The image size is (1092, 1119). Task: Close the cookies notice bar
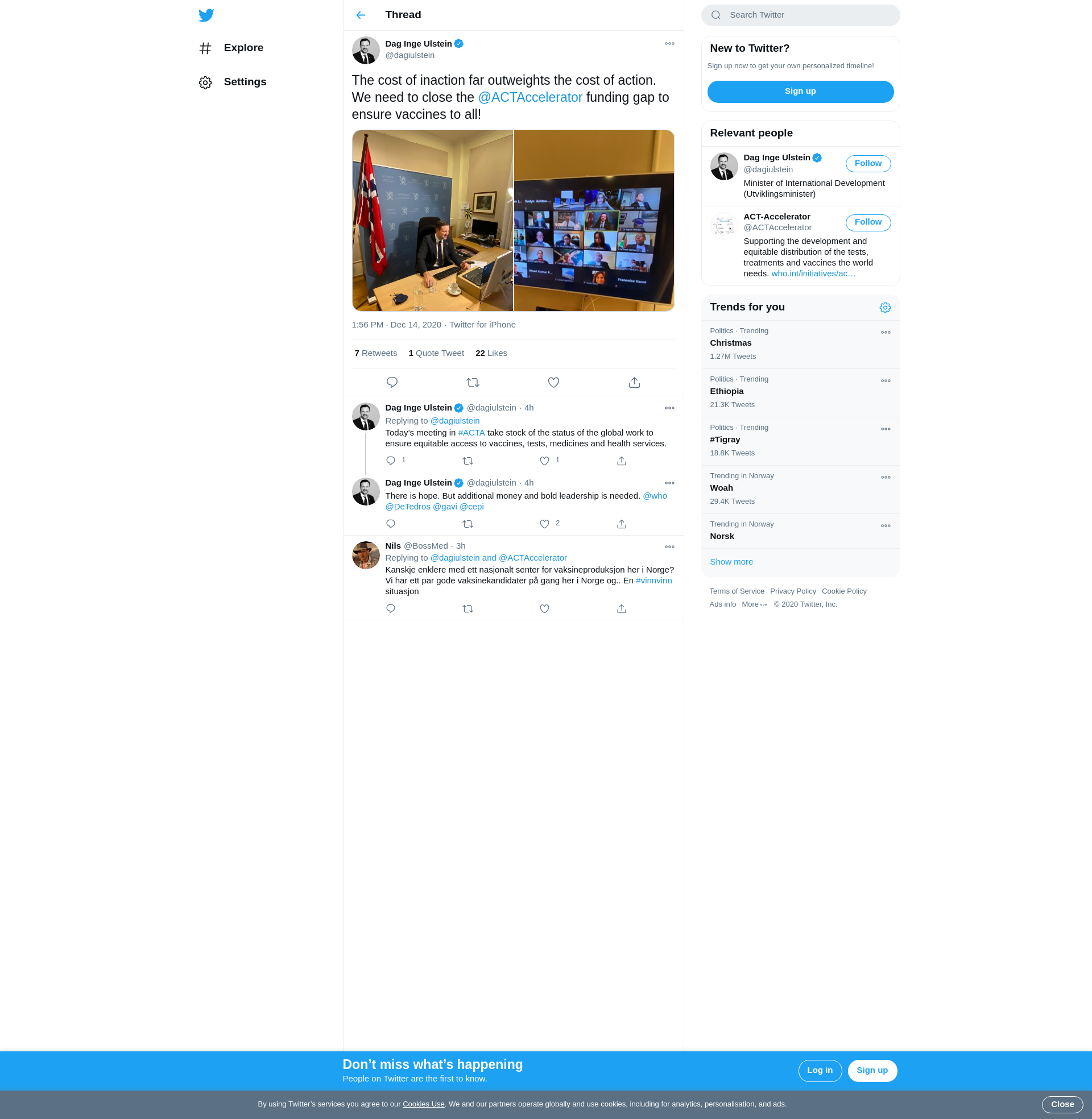pyautogui.click(x=1062, y=1104)
